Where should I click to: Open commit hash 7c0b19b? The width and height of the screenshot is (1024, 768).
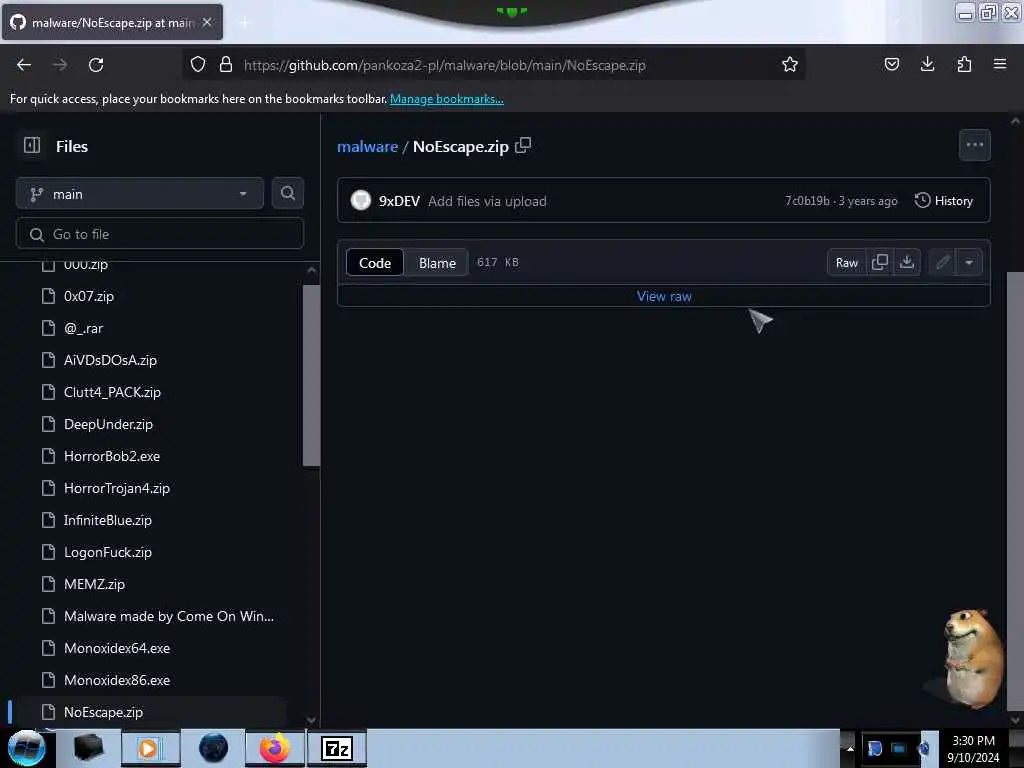coord(807,200)
